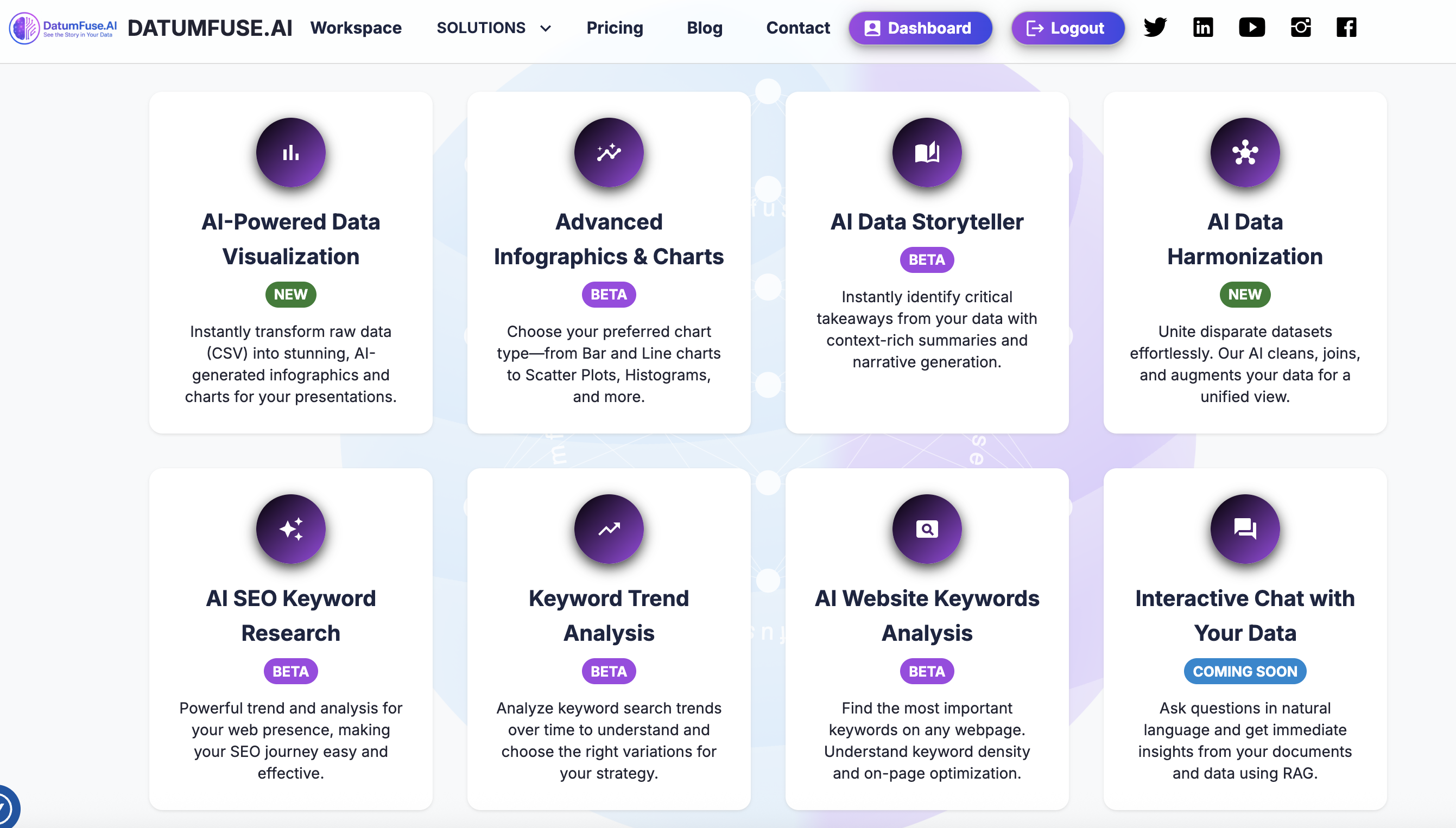The image size is (1456, 828).
Task: Open the Facebook social icon
Action: click(1346, 27)
